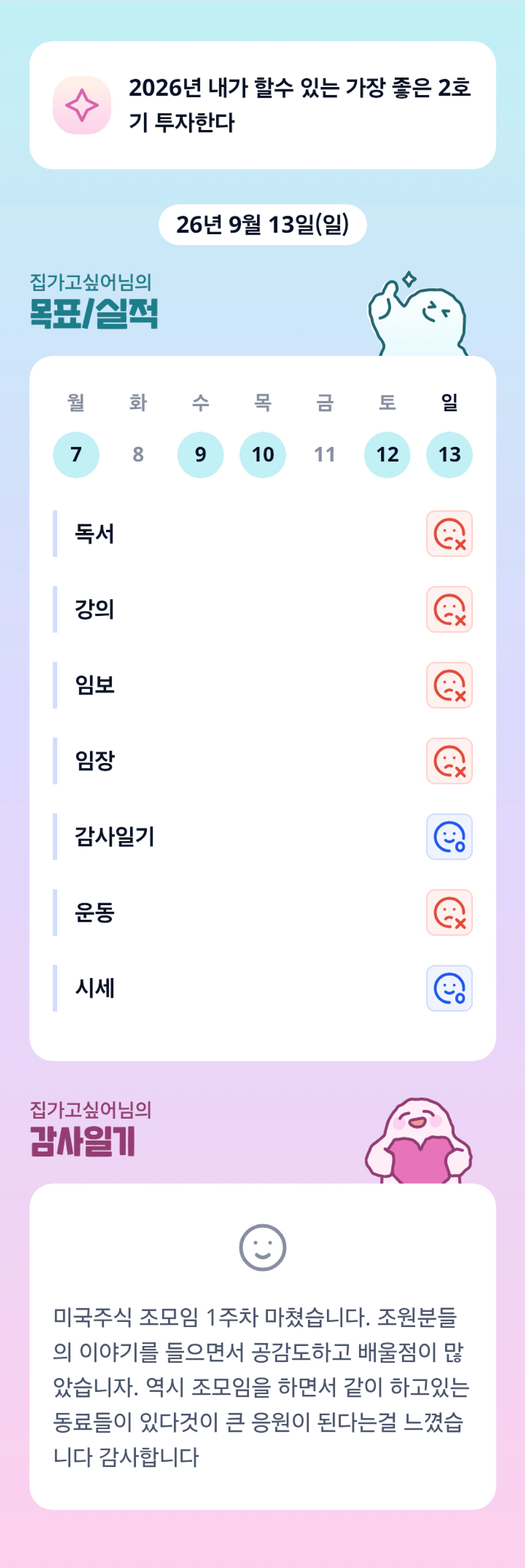
Task: Click the 시세 blue smiley icon
Action: pyautogui.click(x=449, y=988)
